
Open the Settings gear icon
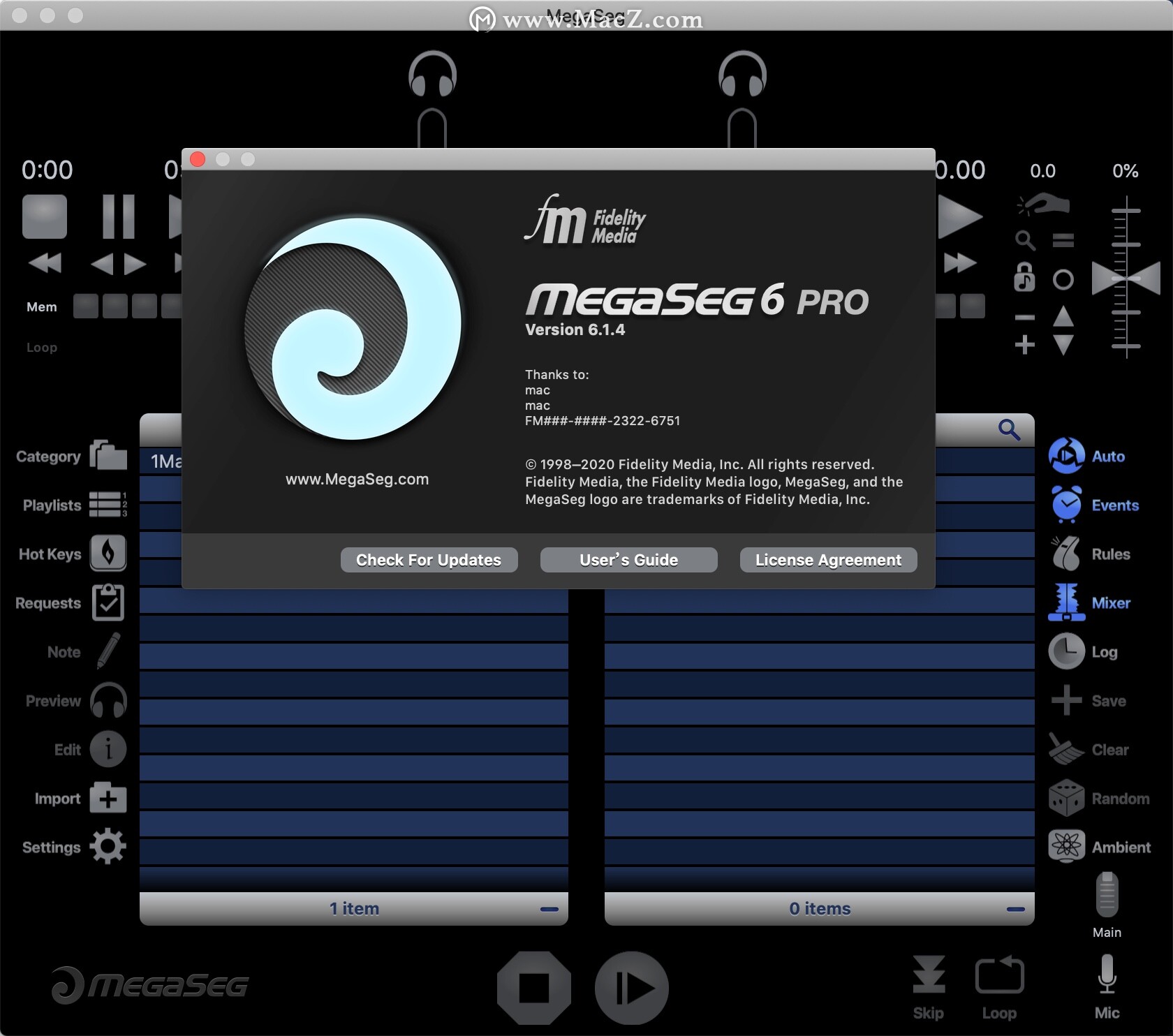coord(108,847)
